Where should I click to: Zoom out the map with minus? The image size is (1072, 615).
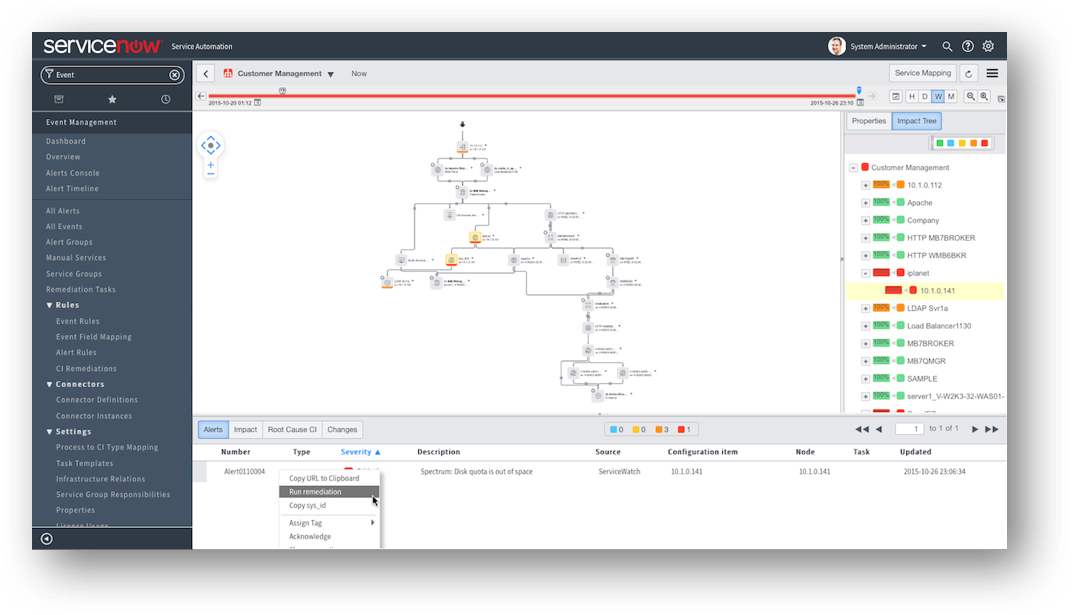[x=211, y=174]
